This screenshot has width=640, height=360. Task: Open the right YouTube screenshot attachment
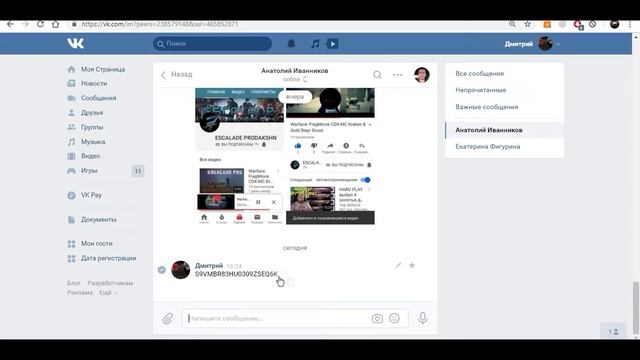point(330,156)
